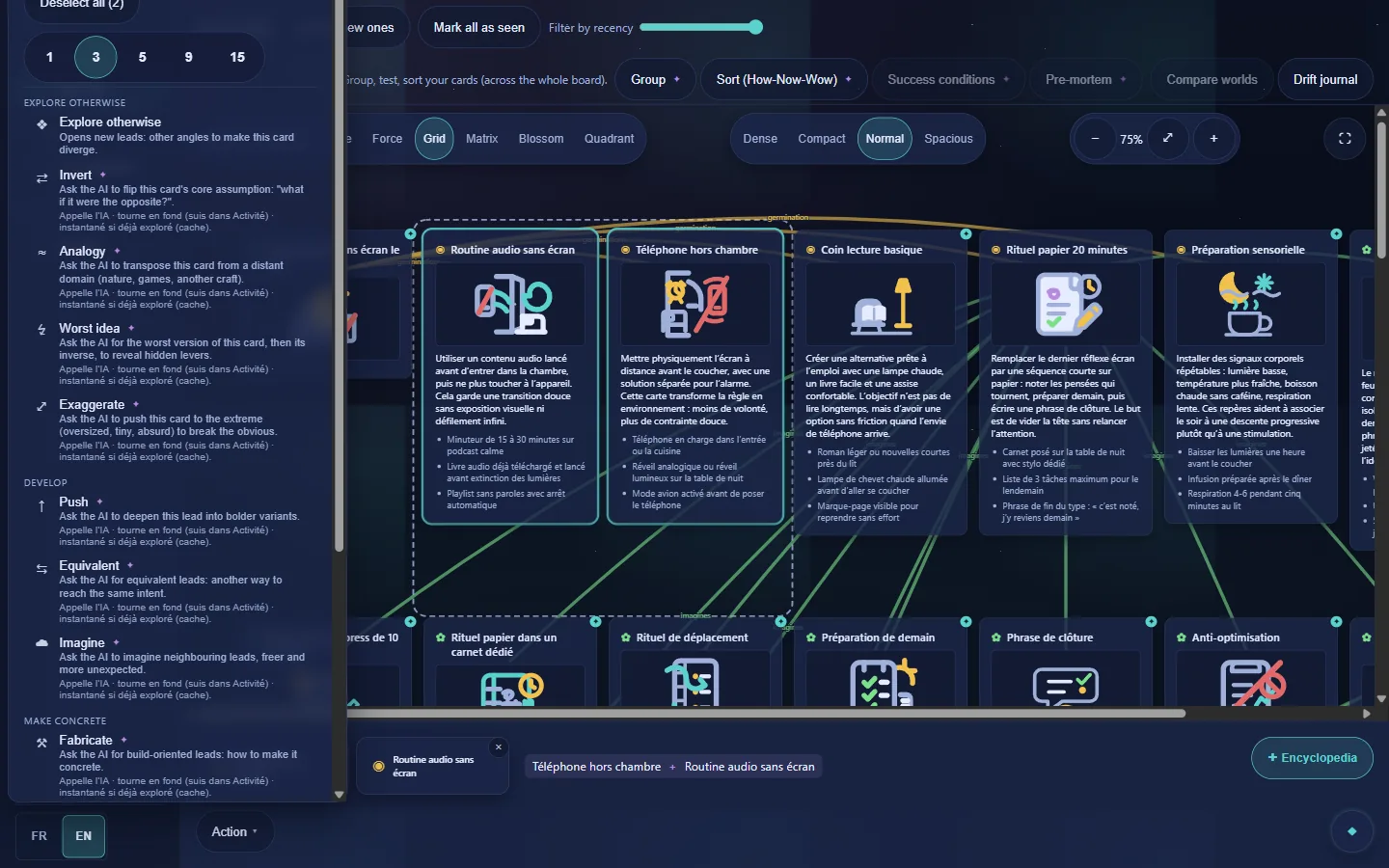This screenshot has width=1389, height=868.
Task: Enter fullscreen with the corner-brackets icon
Action: (x=1345, y=139)
